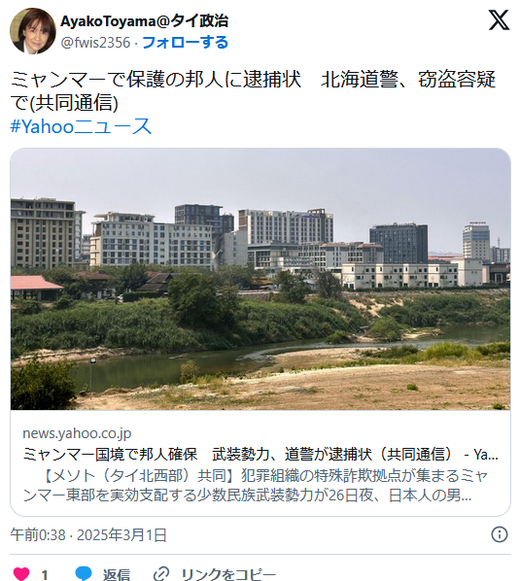The image size is (520, 581).
Task: Click the tweet text about 逮捕状
Action: 253,91
